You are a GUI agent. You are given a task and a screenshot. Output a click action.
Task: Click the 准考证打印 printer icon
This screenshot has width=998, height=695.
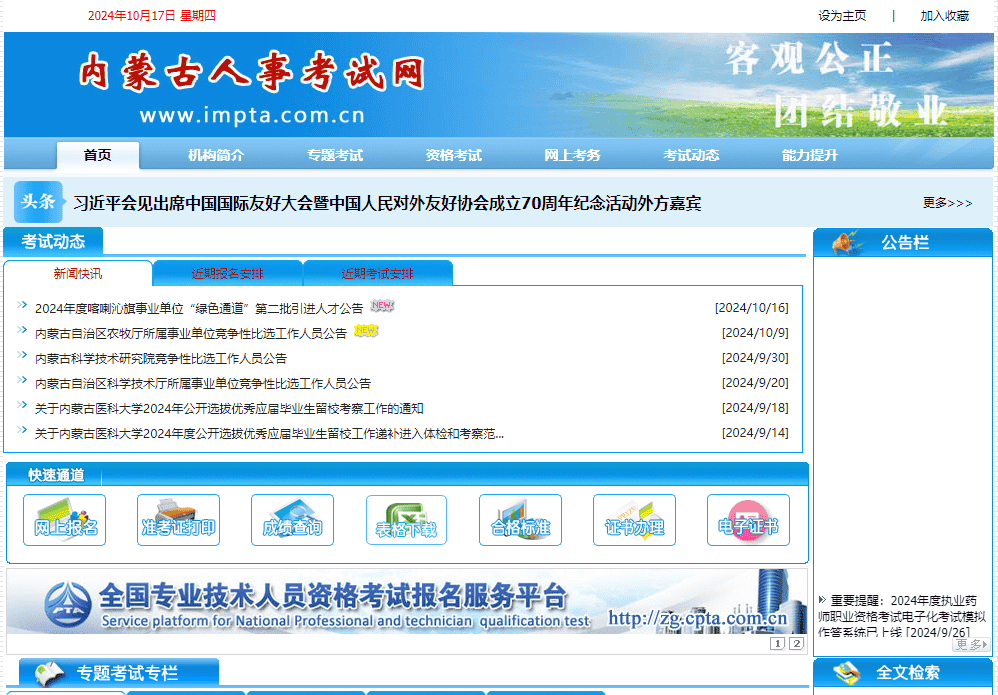pos(178,520)
